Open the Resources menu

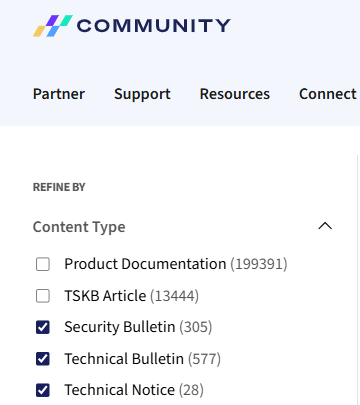[x=235, y=94]
